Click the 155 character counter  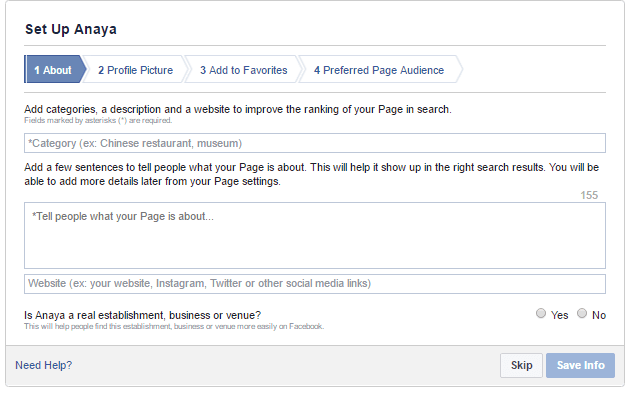589,195
